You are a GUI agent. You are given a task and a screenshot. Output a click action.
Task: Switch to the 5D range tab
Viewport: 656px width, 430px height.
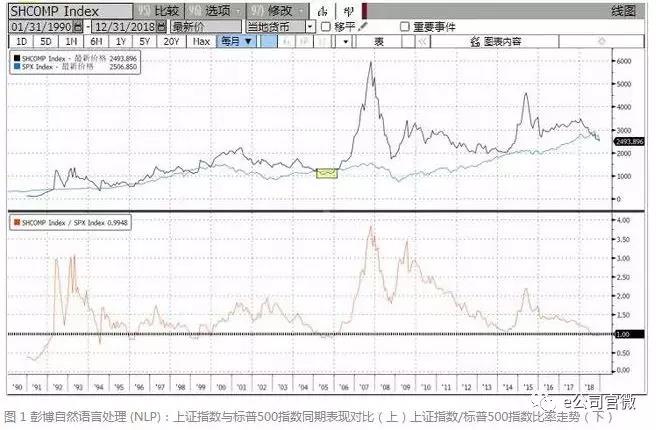(x=46, y=41)
